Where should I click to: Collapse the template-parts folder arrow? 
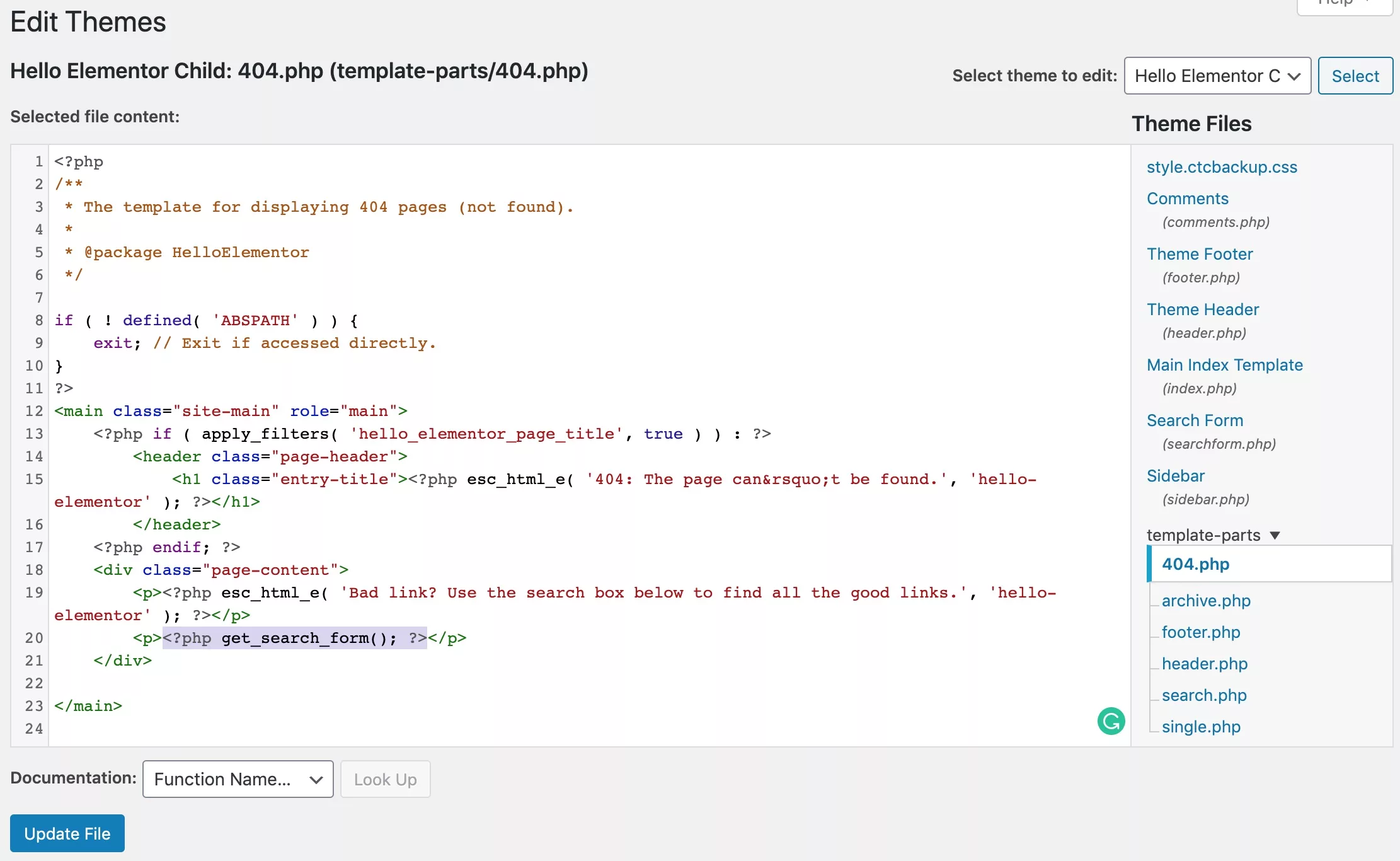point(1275,535)
